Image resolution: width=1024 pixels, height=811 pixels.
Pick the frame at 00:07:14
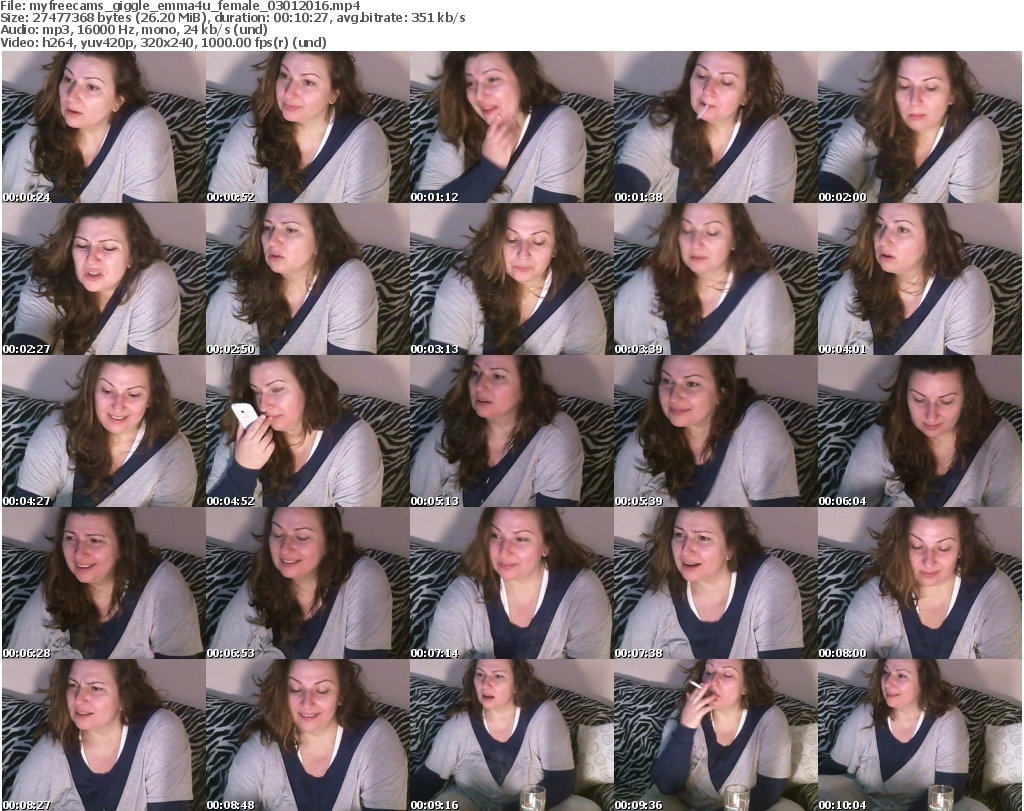coord(511,583)
